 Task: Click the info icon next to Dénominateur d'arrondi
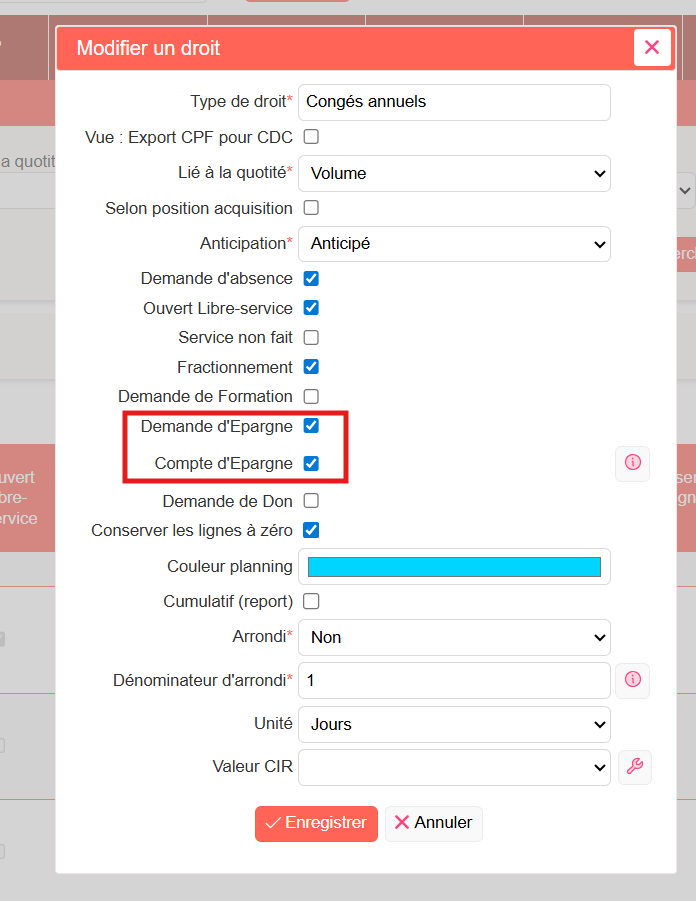[x=632, y=680]
